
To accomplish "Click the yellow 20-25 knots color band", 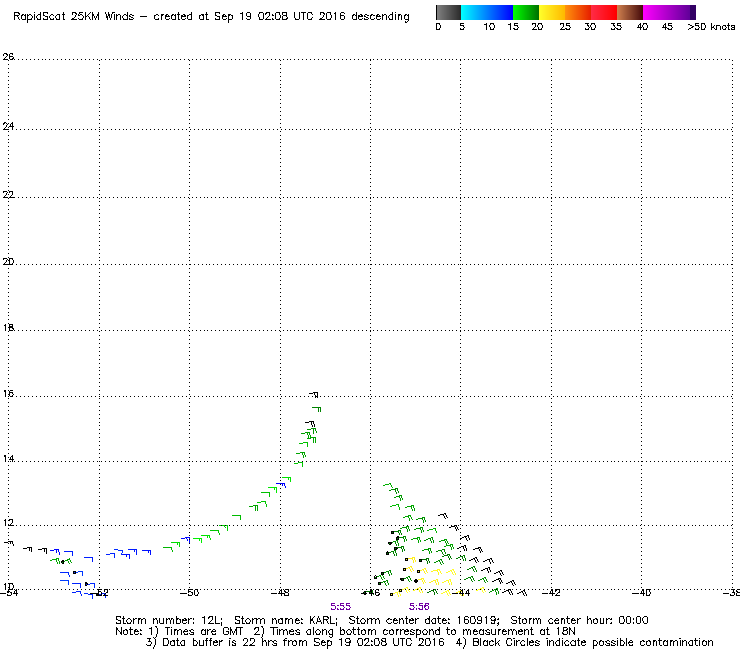I will [552, 12].
